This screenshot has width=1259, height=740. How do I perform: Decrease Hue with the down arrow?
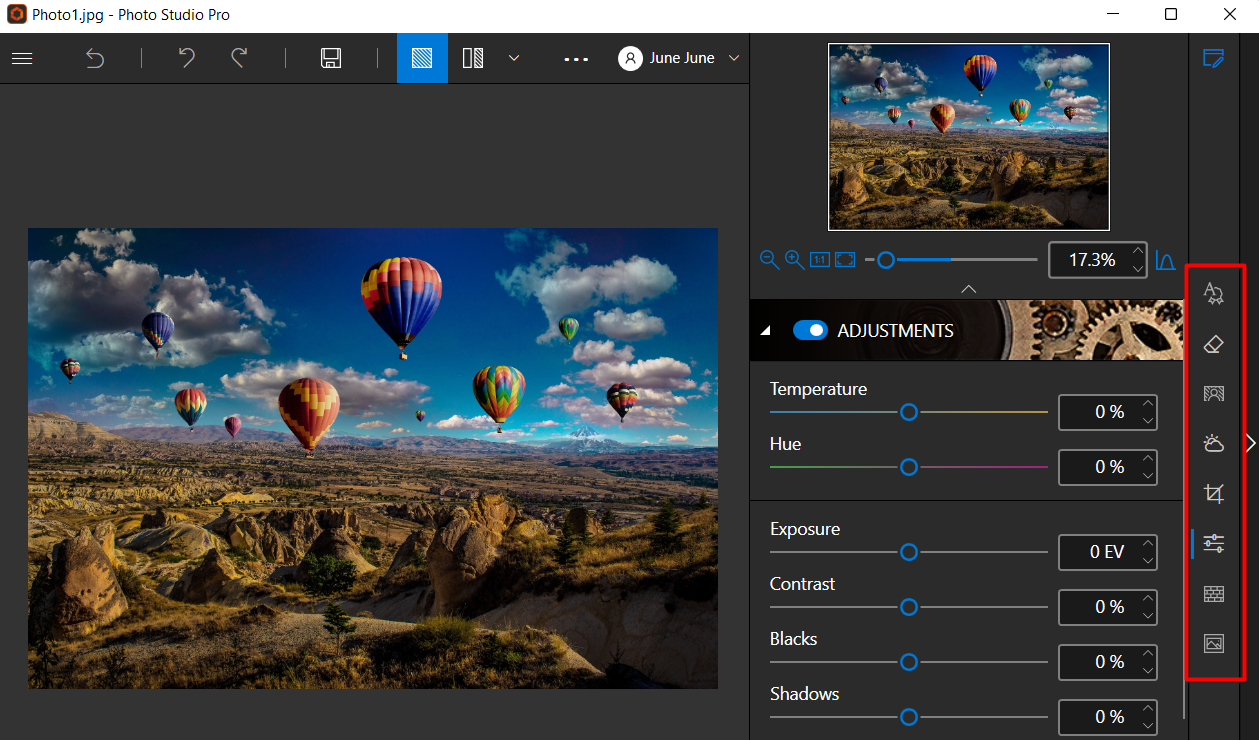1148,475
